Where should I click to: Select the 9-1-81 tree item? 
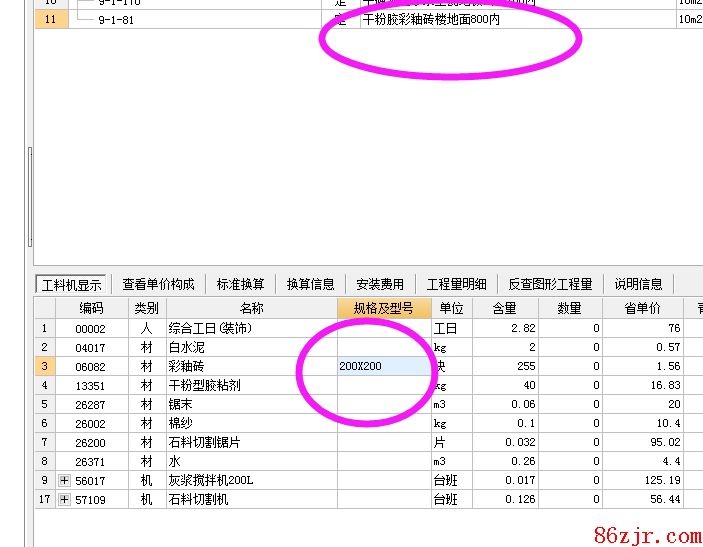coord(118,19)
